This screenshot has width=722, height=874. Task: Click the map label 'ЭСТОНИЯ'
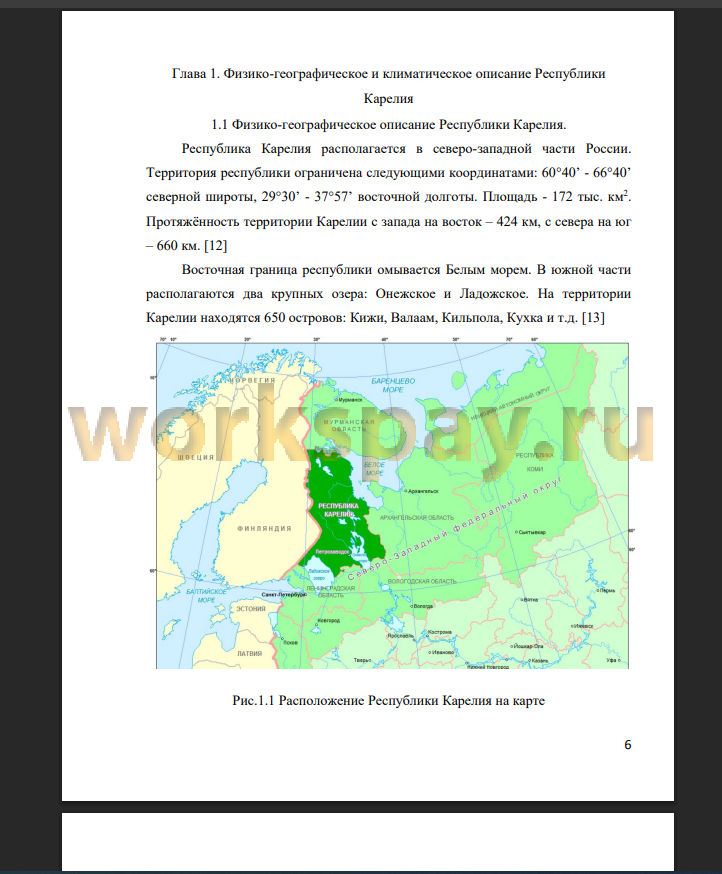(251, 609)
